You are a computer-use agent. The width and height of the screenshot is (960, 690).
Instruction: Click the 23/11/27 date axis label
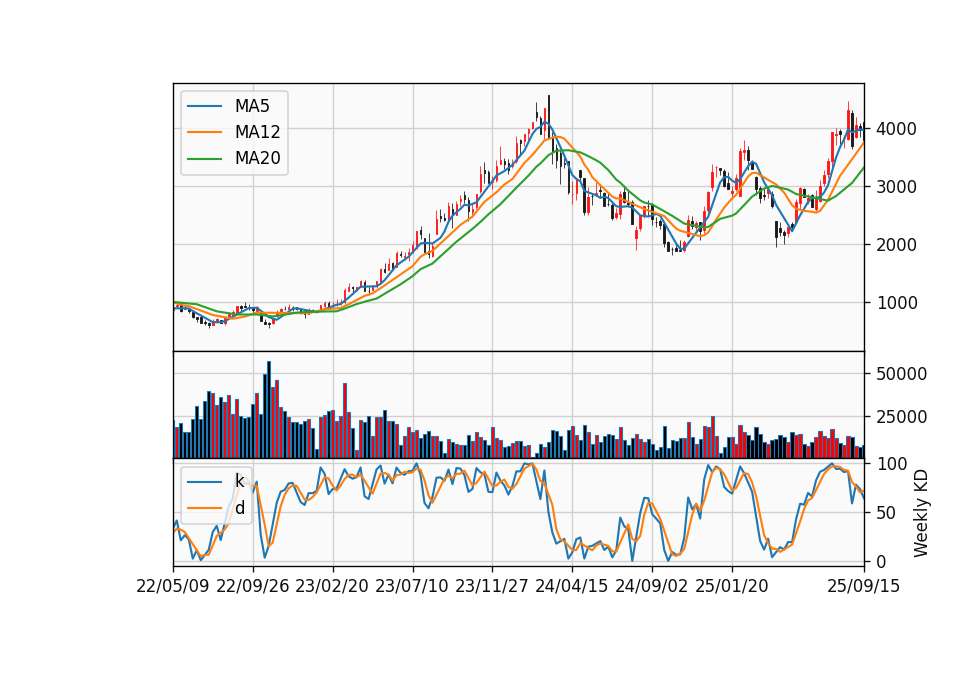click(x=492, y=586)
